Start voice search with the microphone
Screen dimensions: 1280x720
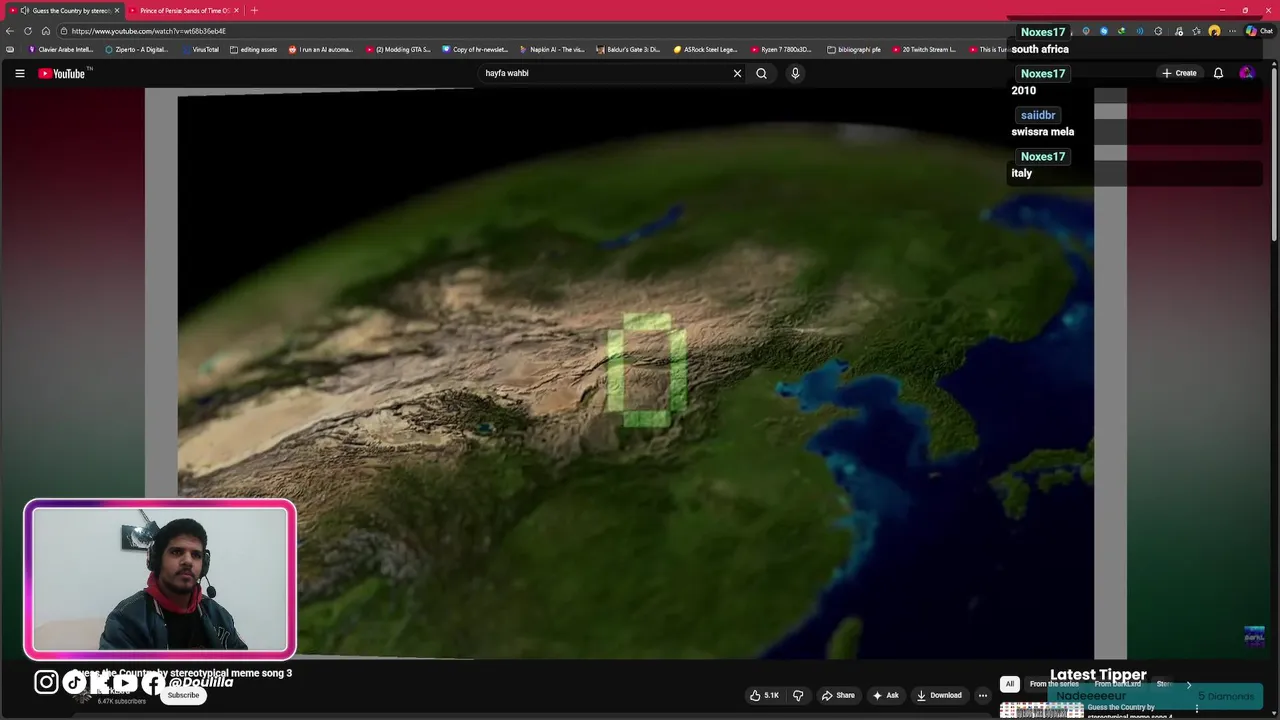point(795,73)
